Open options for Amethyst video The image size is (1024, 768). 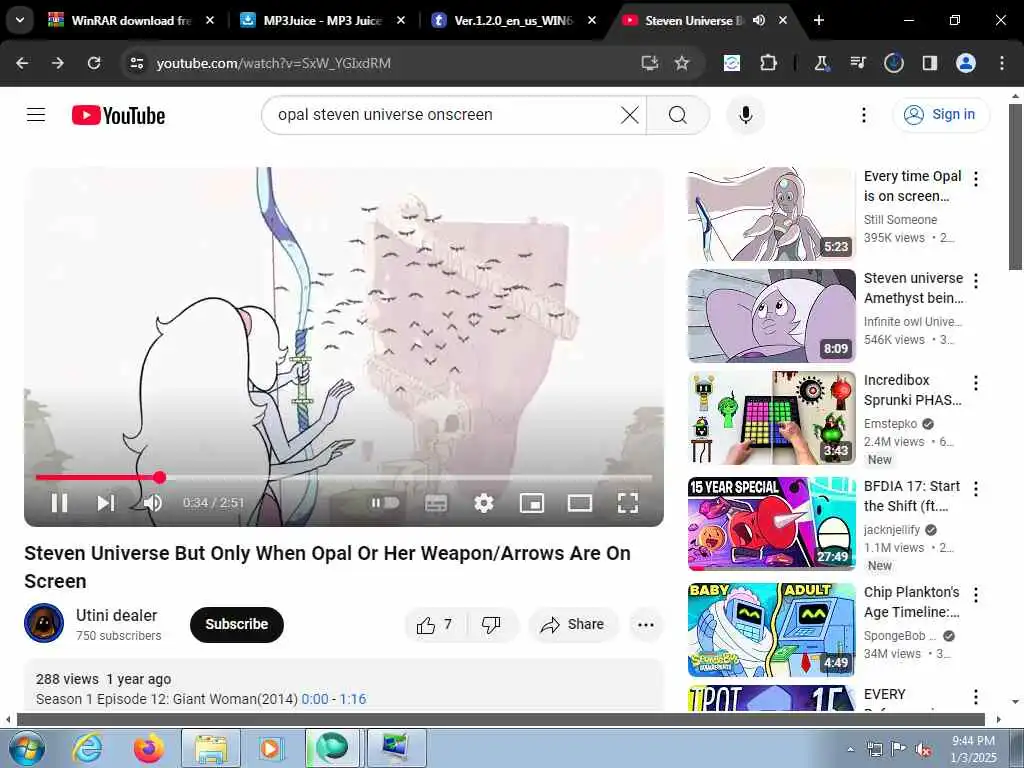tap(976, 281)
